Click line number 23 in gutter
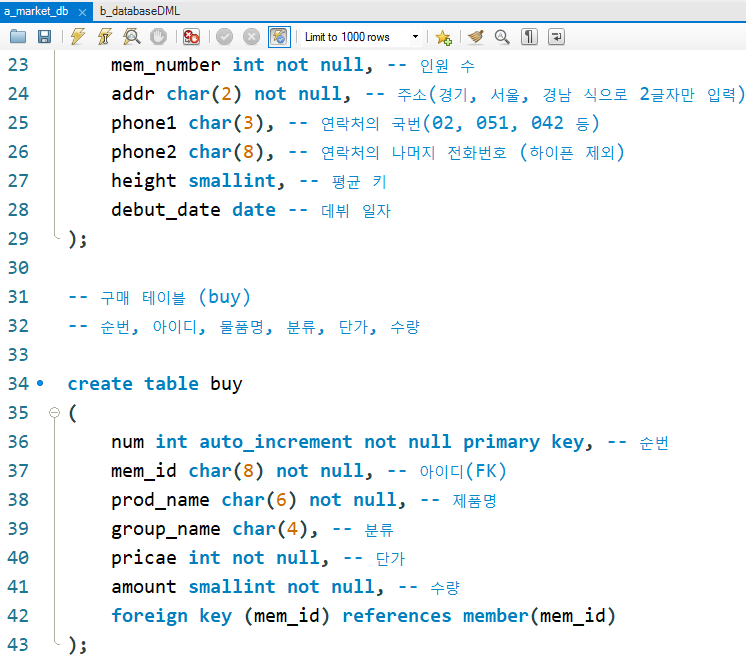The height and width of the screenshot is (666, 746). click(18, 65)
